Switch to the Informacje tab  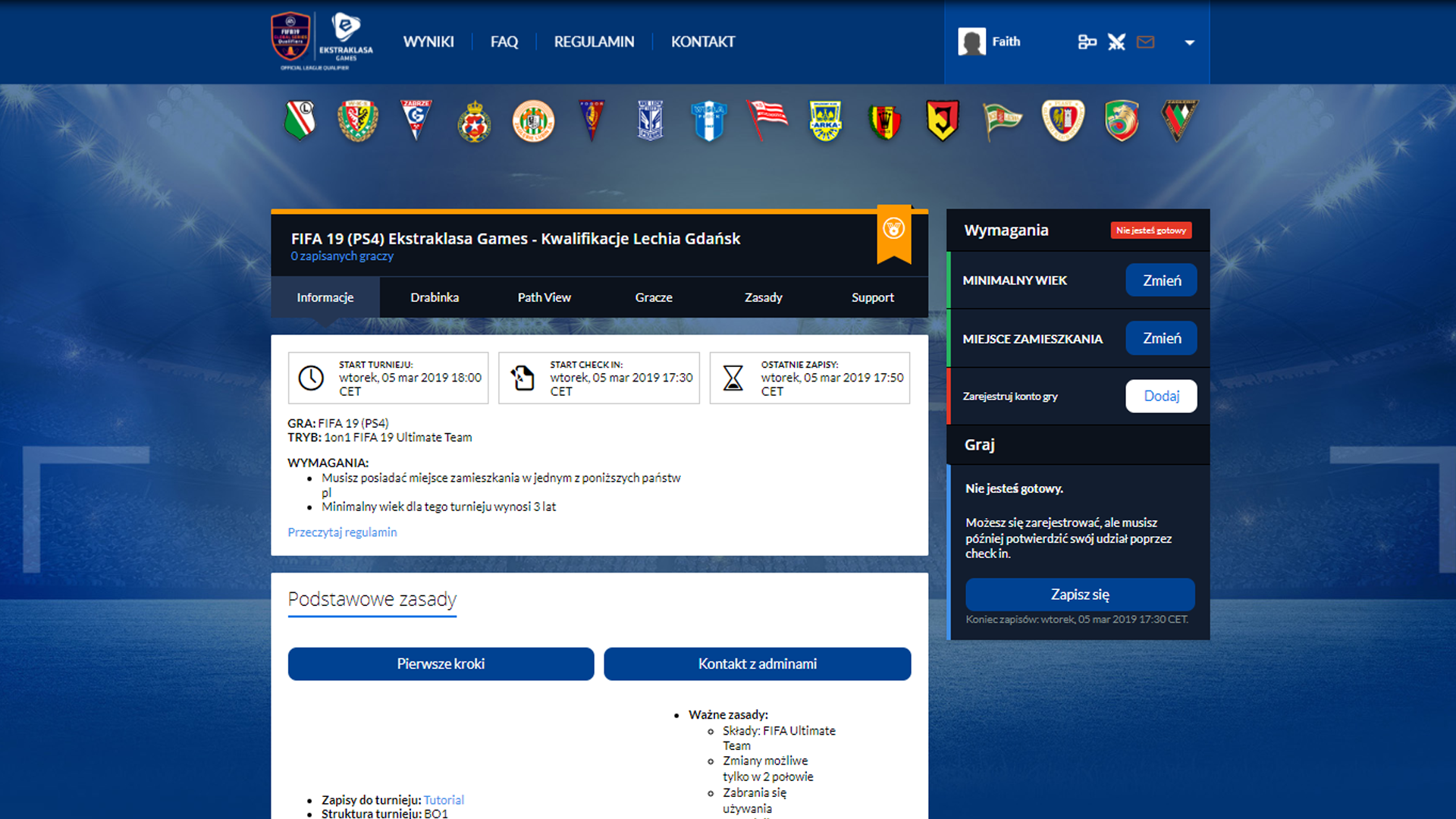click(325, 297)
